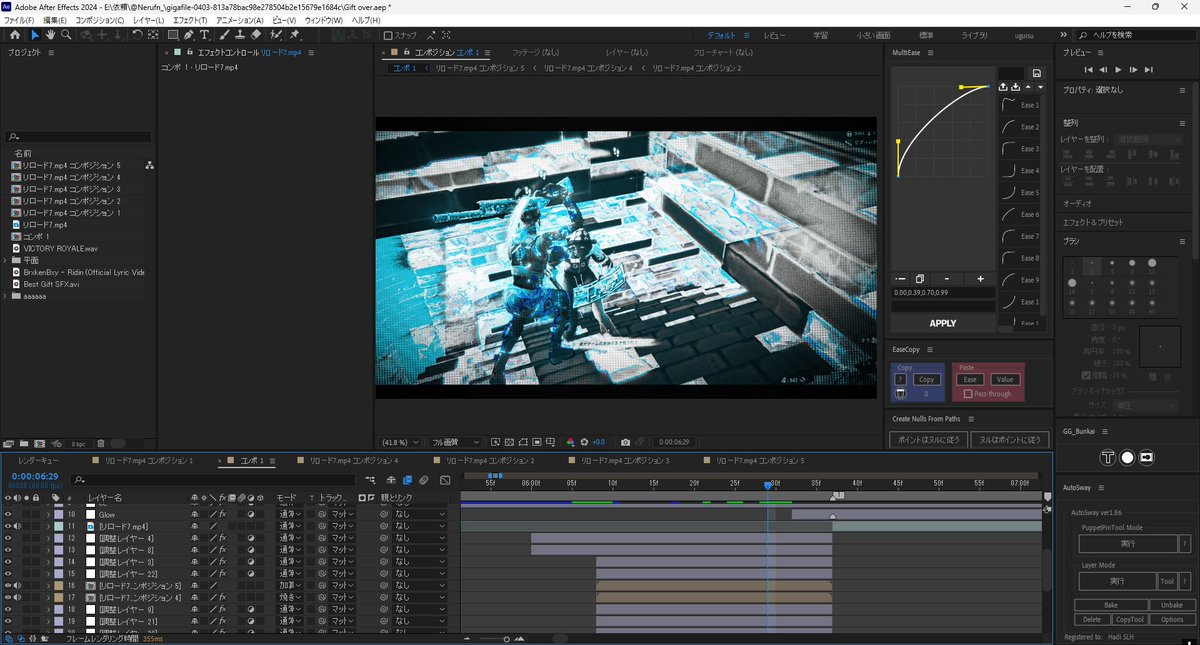
Task: Select the Hand tool in the toolbar
Action: tap(51, 35)
